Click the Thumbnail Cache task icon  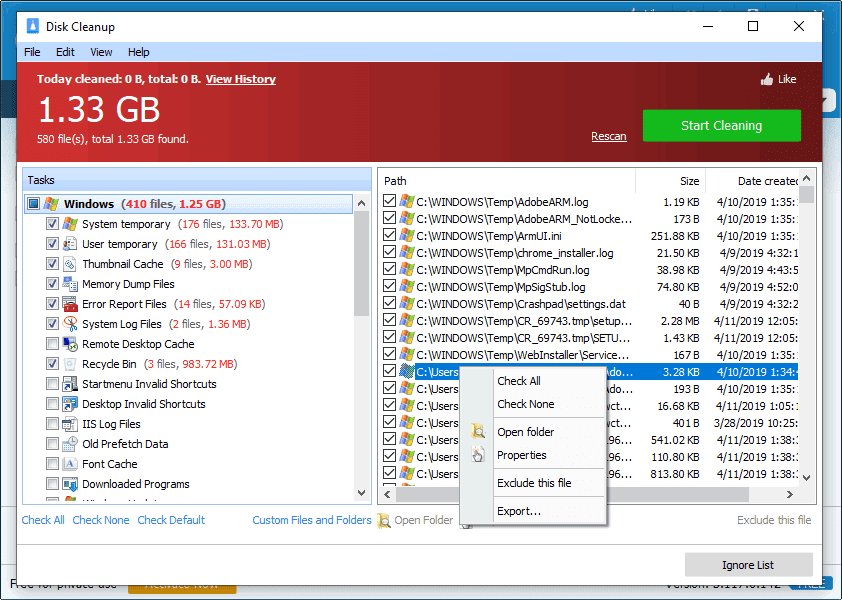pyautogui.click(x=70, y=264)
